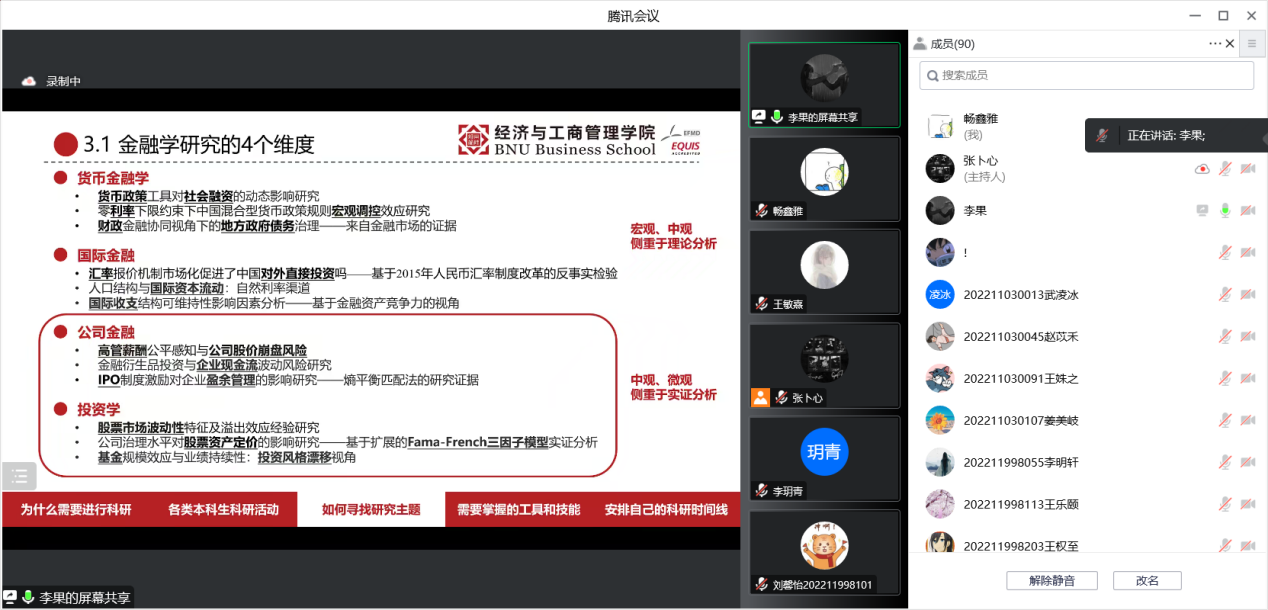Select the 如何寻找研究主题 slide tab
1268x610 pixels.
(x=370, y=509)
